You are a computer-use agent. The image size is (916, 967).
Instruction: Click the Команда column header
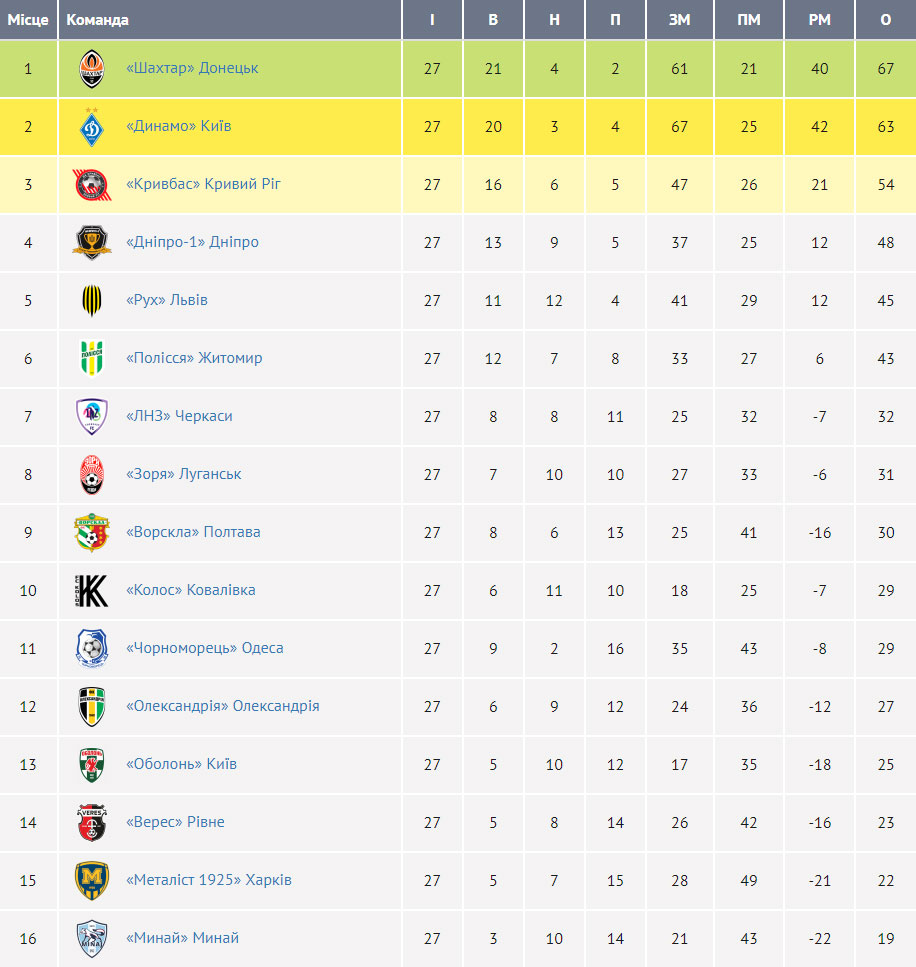[97, 20]
